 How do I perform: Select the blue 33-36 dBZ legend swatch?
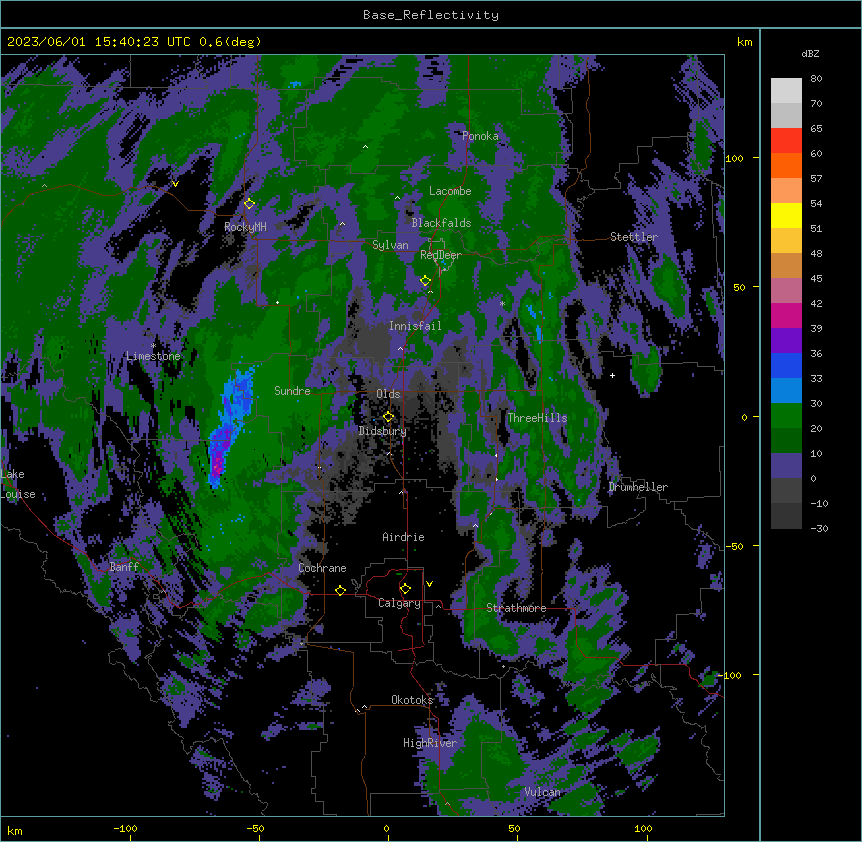(x=786, y=365)
